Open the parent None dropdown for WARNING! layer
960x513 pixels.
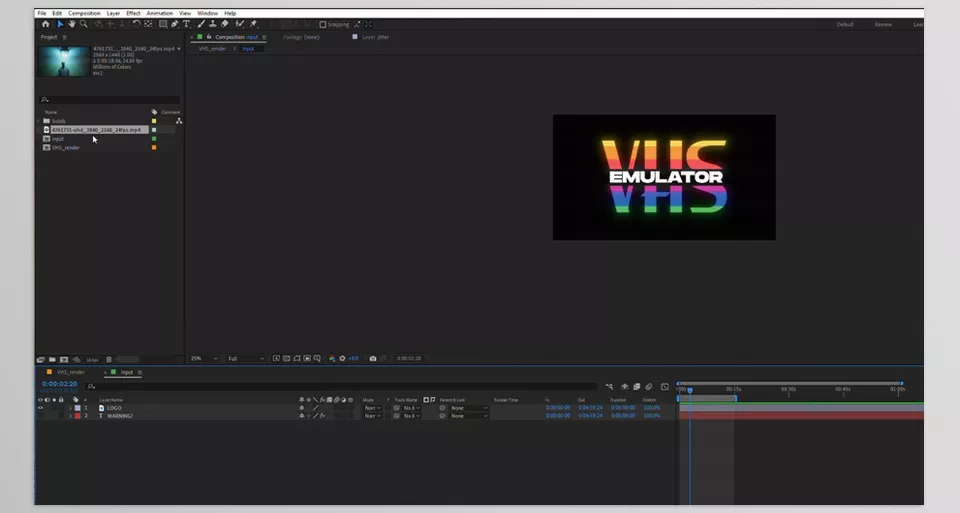click(x=469, y=416)
